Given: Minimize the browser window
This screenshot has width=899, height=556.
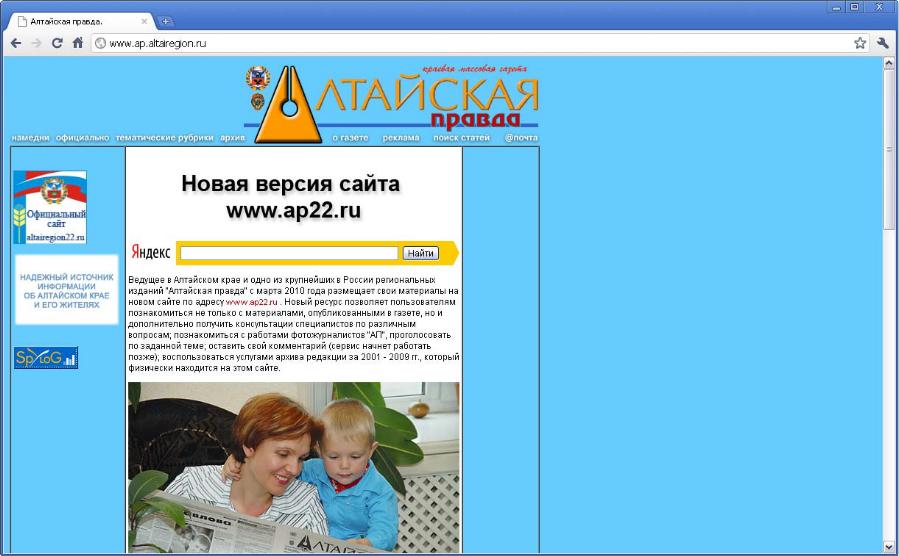Looking at the screenshot, I should tap(838, 7).
